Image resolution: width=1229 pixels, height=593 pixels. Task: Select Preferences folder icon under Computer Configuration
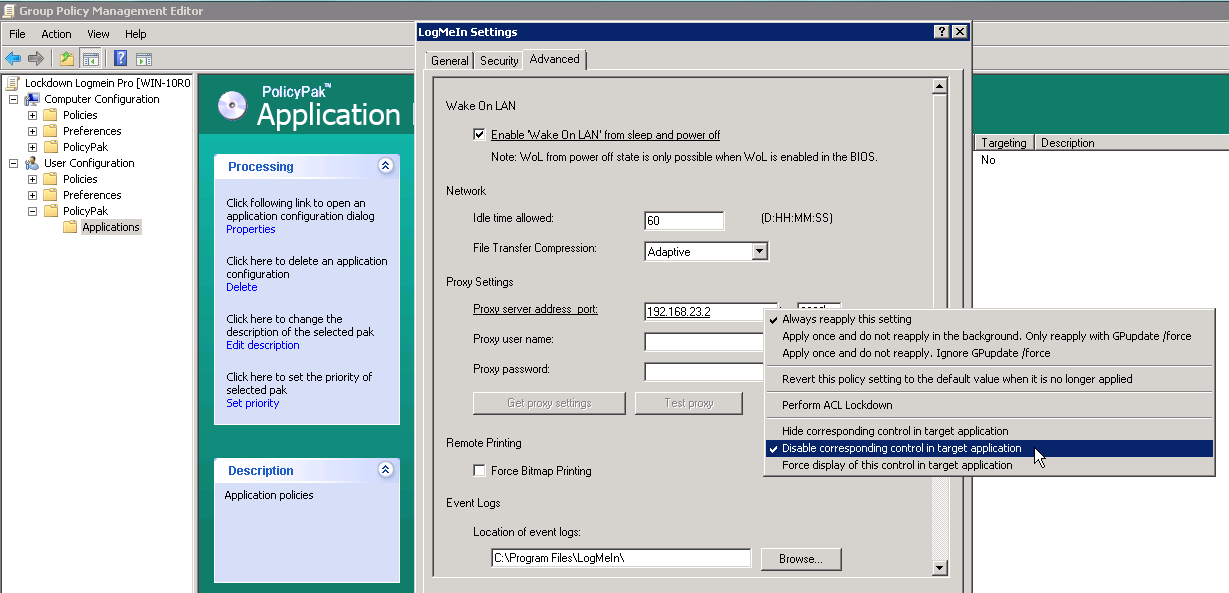(50, 131)
